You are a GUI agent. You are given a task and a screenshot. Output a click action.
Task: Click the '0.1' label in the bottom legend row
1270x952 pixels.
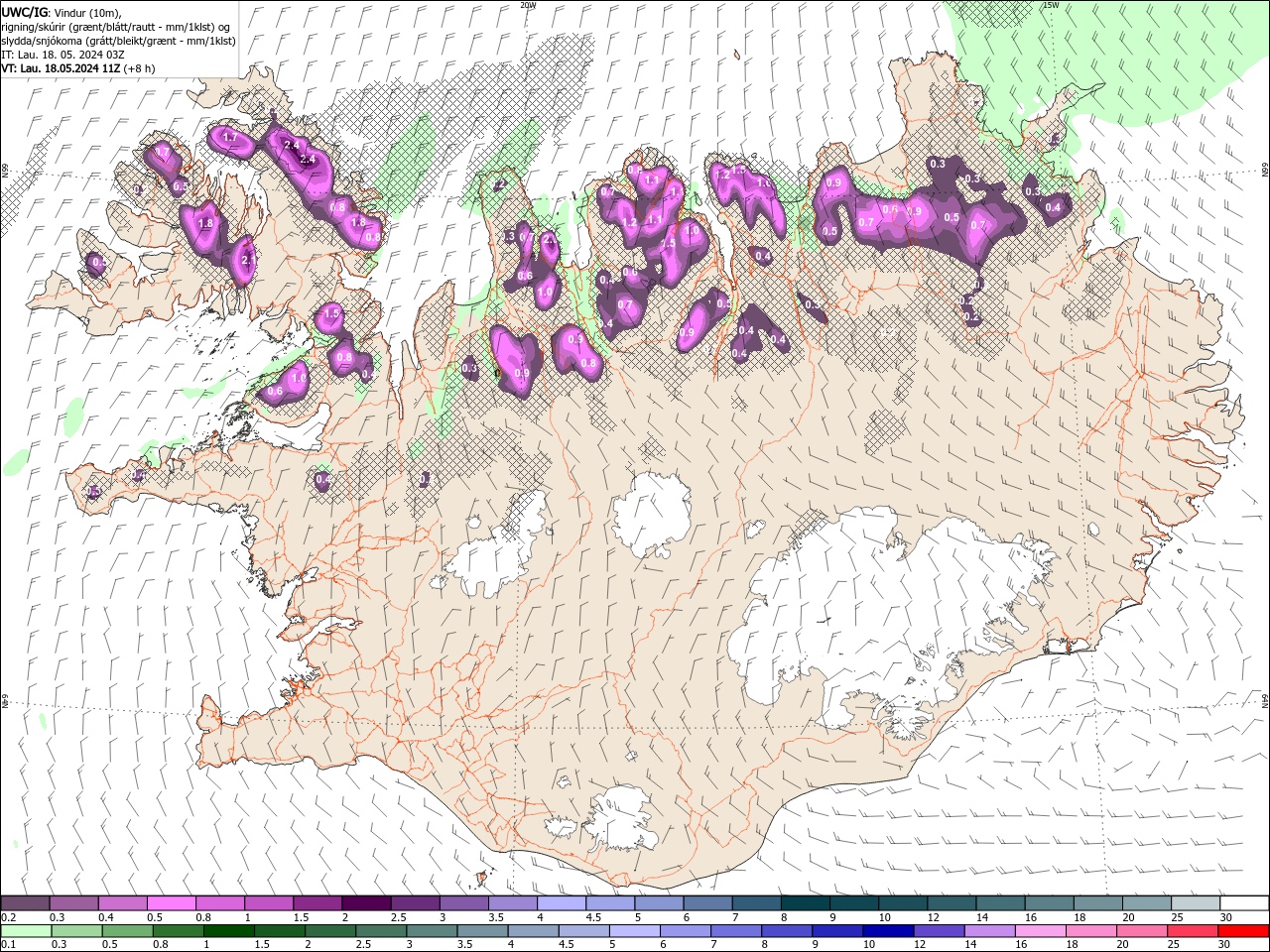pyautogui.click(x=8, y=945)
